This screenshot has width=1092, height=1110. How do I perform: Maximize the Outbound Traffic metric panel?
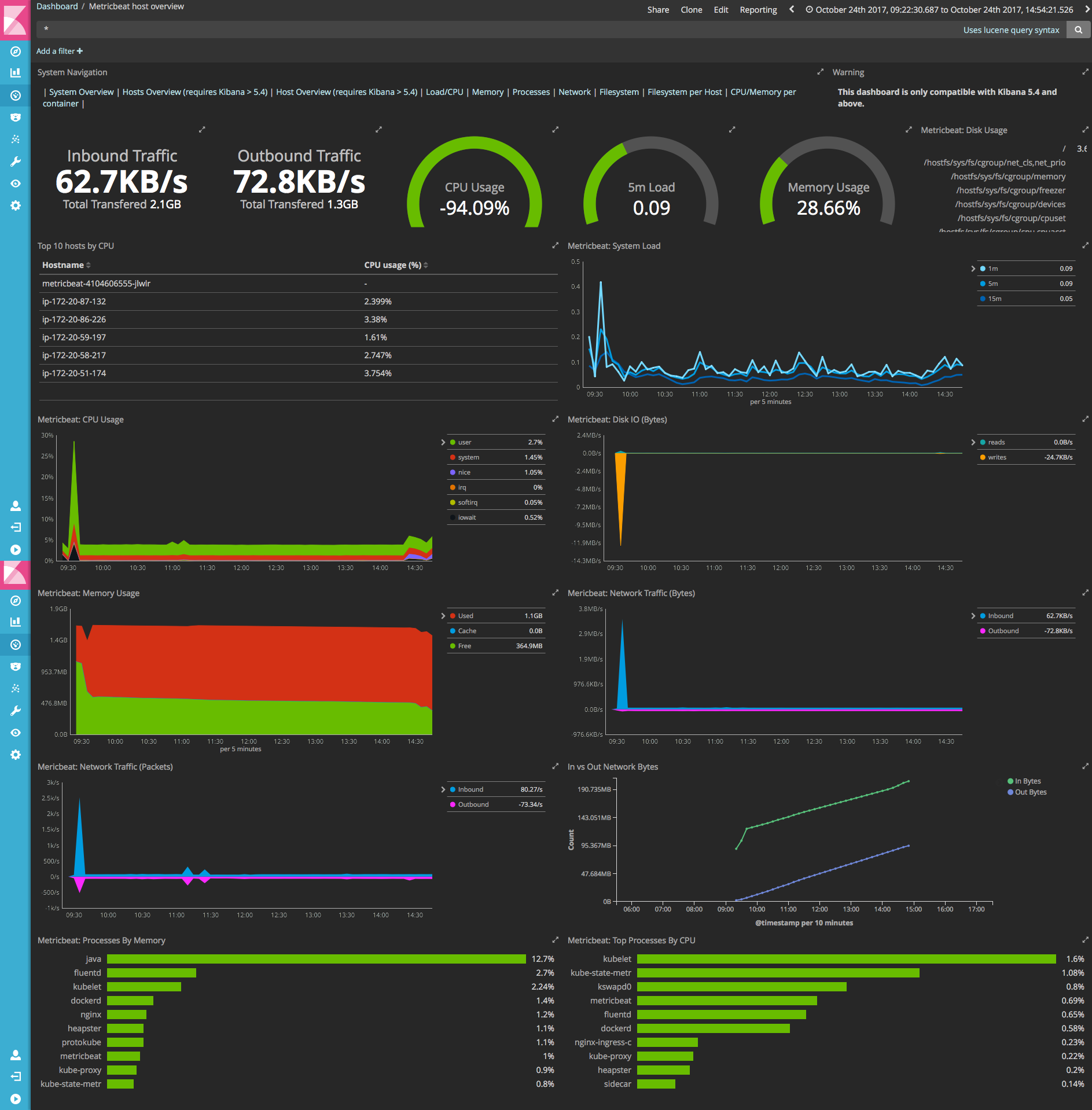coord(378,130)
